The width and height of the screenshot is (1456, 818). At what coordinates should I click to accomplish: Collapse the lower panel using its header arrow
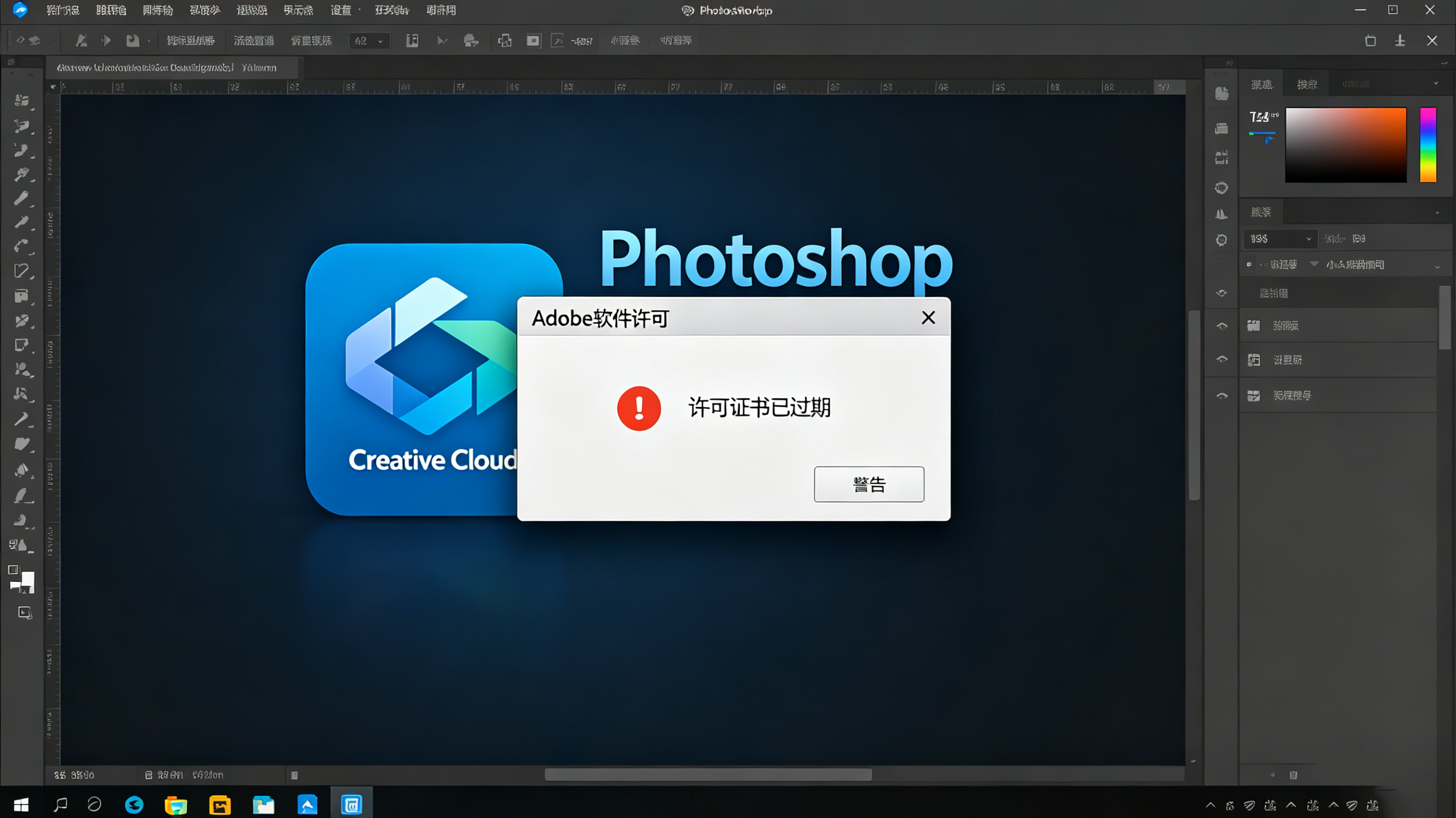point(1437,213)
